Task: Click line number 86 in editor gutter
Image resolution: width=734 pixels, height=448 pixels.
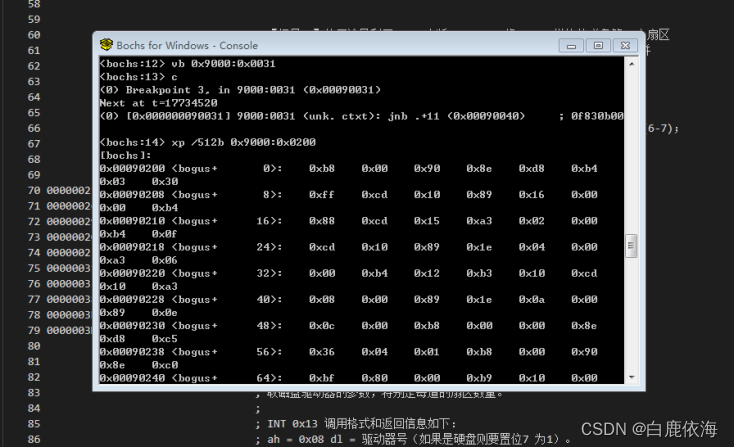Action: click(x=34, y=440)
